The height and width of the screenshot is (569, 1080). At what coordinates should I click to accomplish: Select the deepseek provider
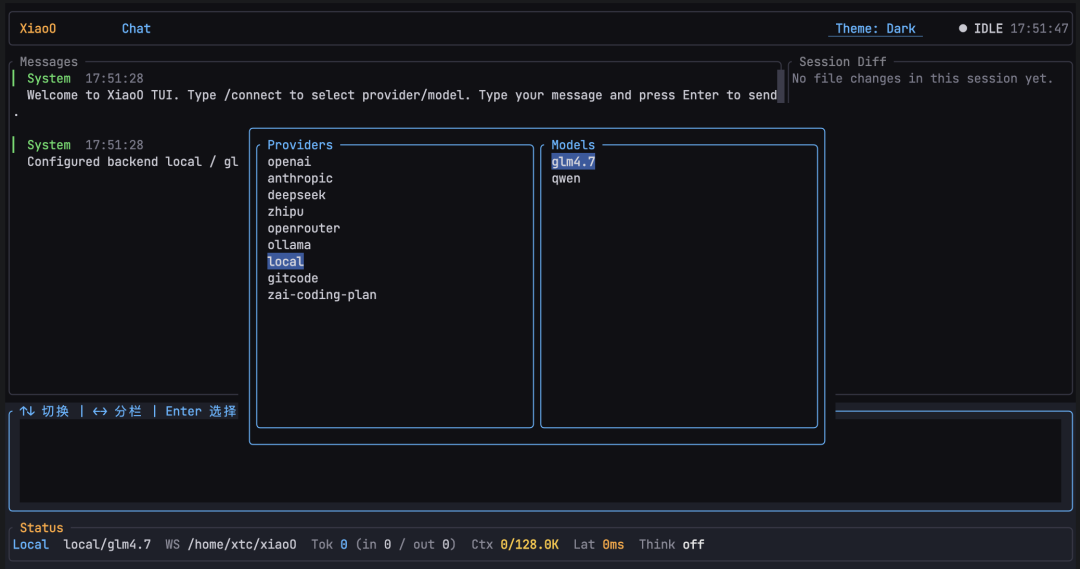point(296,195)
